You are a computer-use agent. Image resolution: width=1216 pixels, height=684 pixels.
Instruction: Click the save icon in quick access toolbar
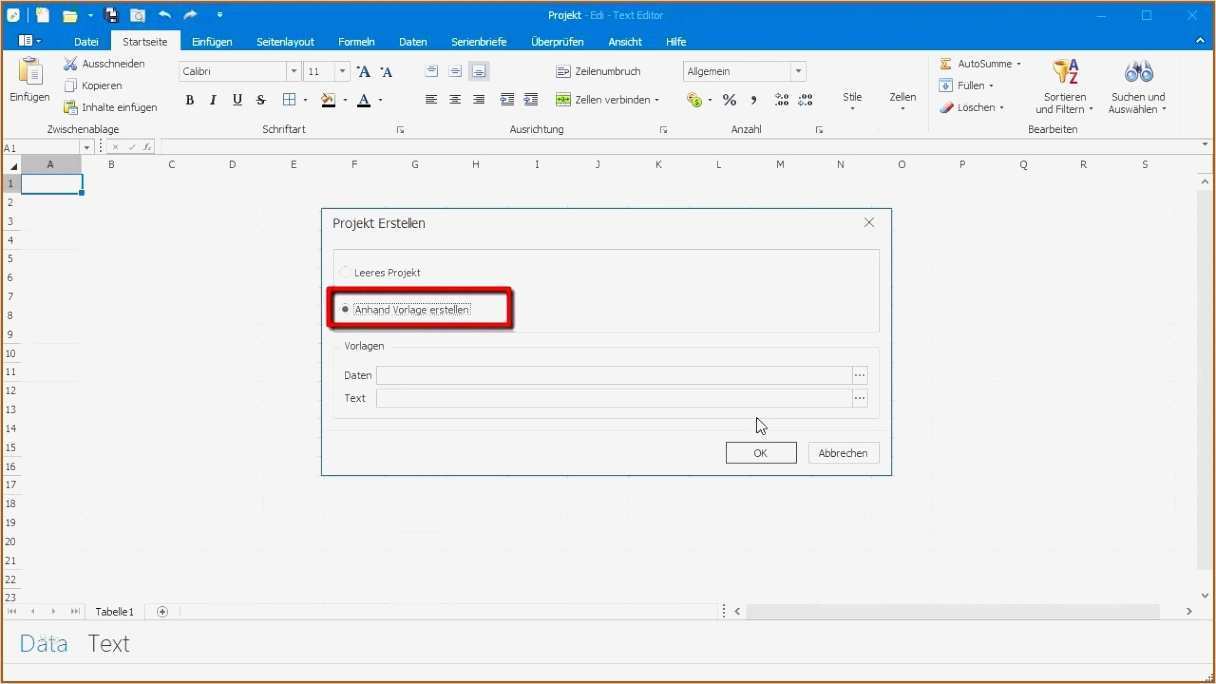111,15
